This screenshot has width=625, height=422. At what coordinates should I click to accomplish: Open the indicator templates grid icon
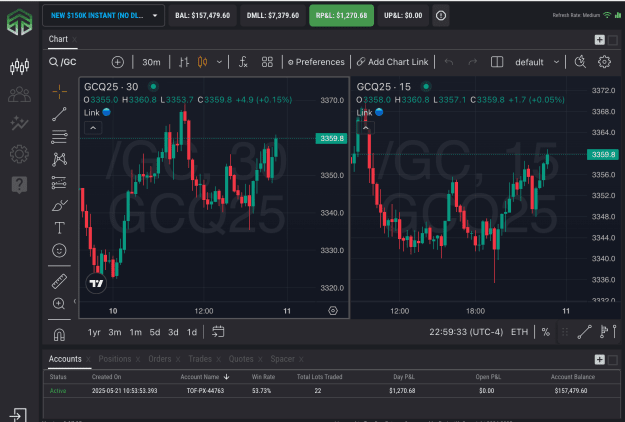[x=267, y=62]
